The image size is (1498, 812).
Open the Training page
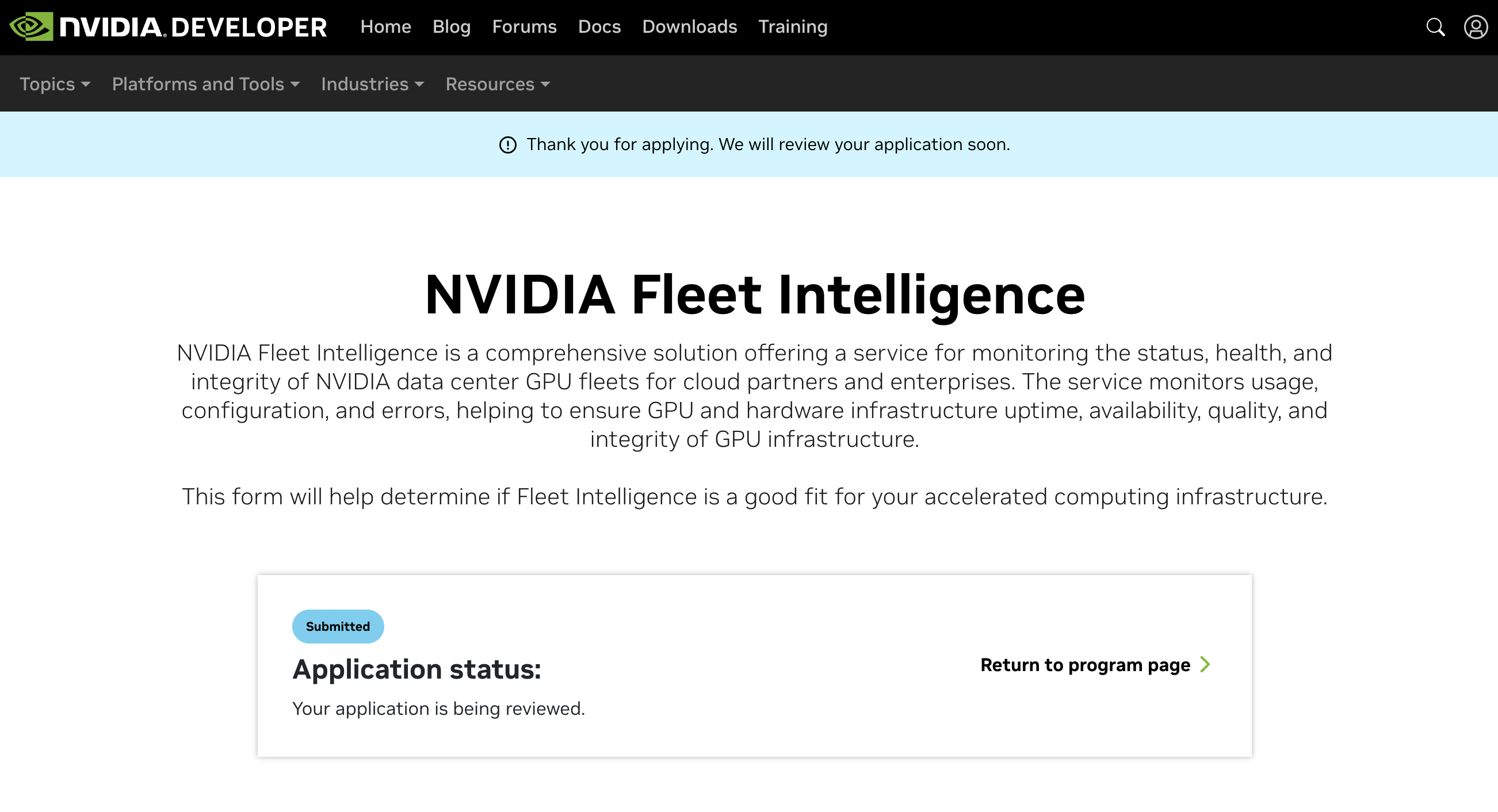click(793, 26)
